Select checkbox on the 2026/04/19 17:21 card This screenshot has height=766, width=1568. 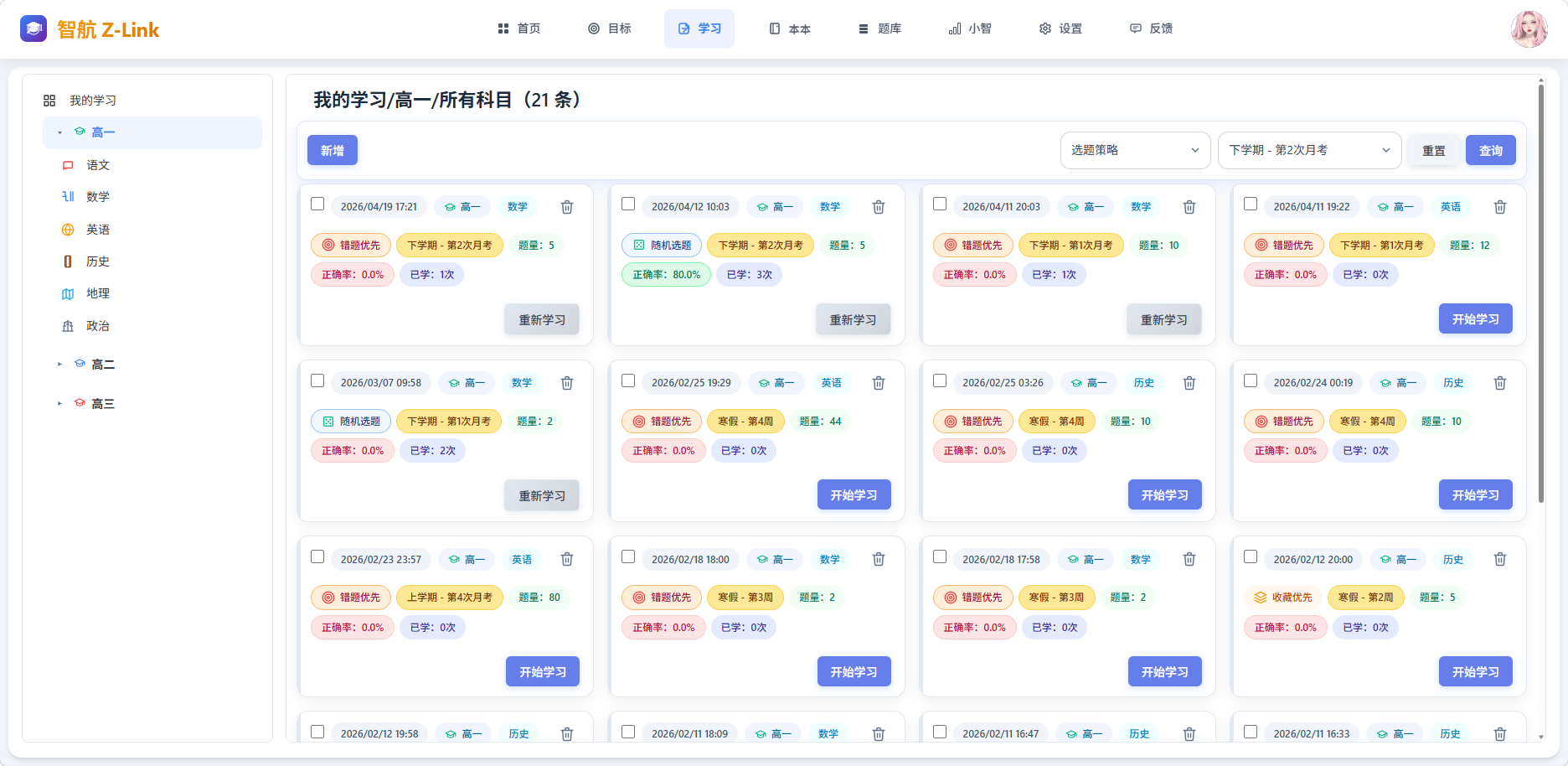(x=317, y=204)
